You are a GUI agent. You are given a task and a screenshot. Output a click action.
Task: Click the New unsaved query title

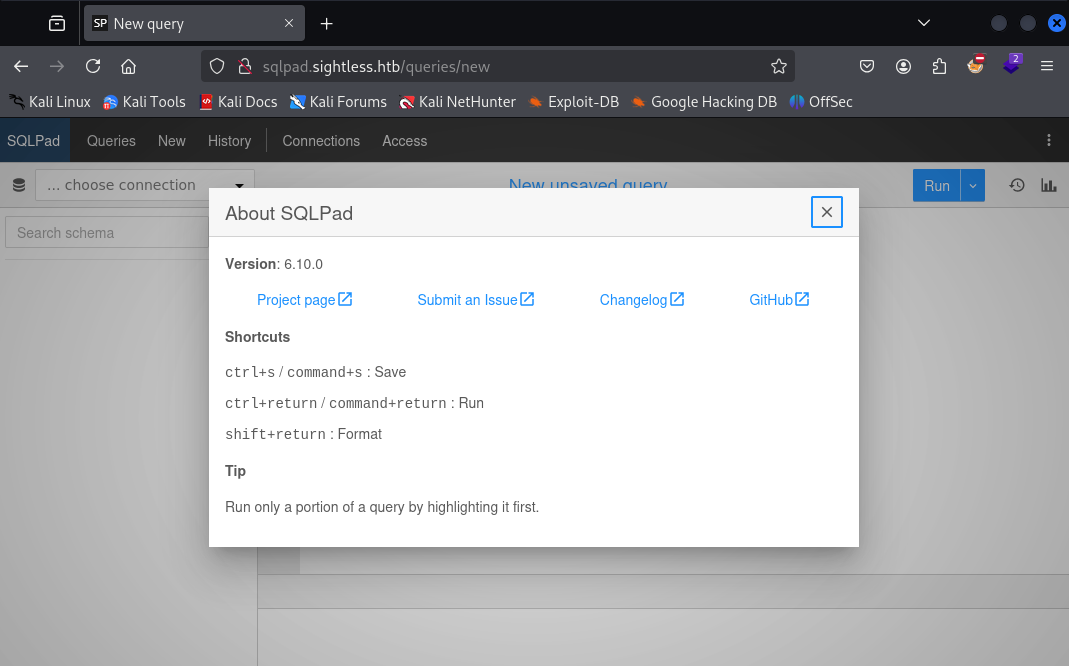point(588,183)
